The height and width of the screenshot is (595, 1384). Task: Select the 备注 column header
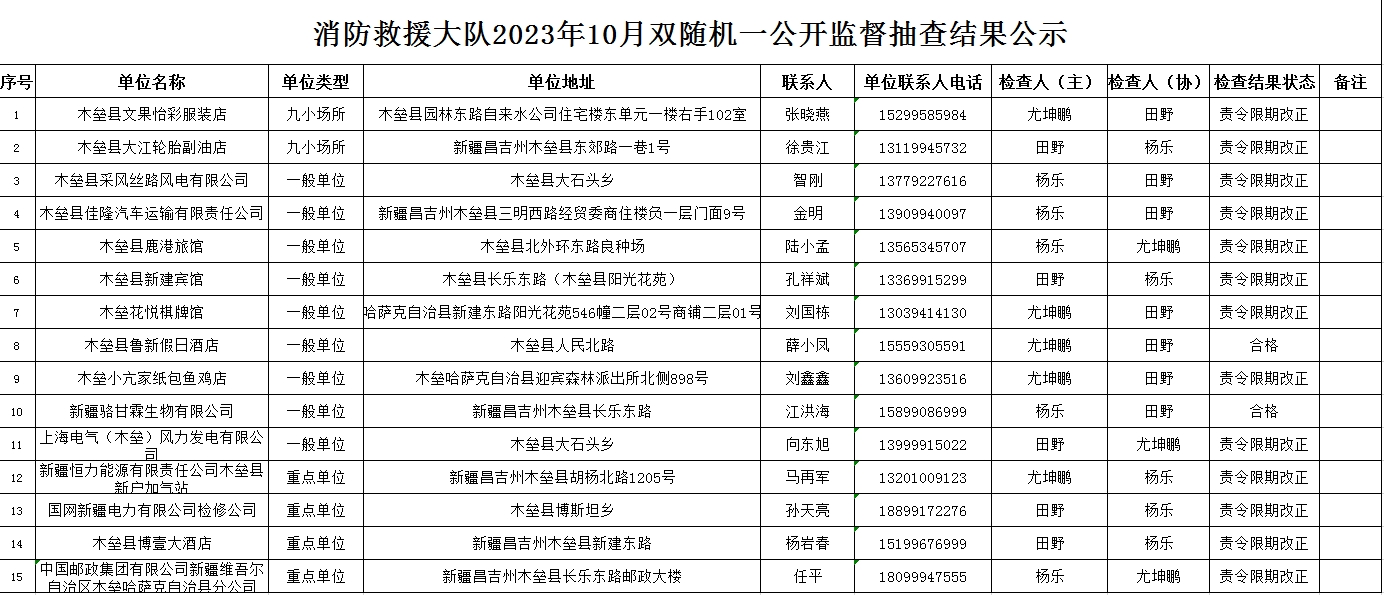[x=1350, y=82]
